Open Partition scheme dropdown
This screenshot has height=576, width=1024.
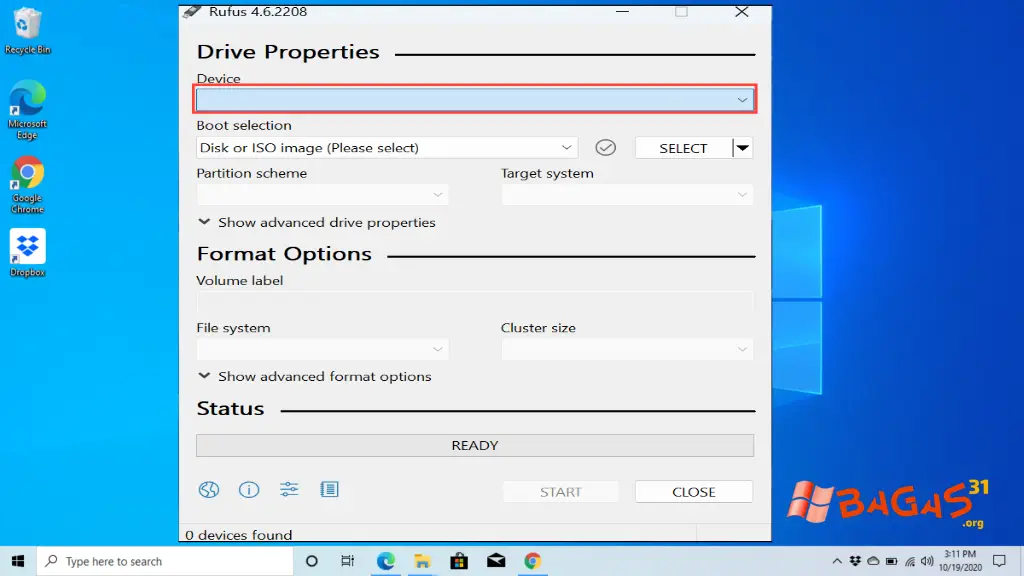tap(322, 195)
